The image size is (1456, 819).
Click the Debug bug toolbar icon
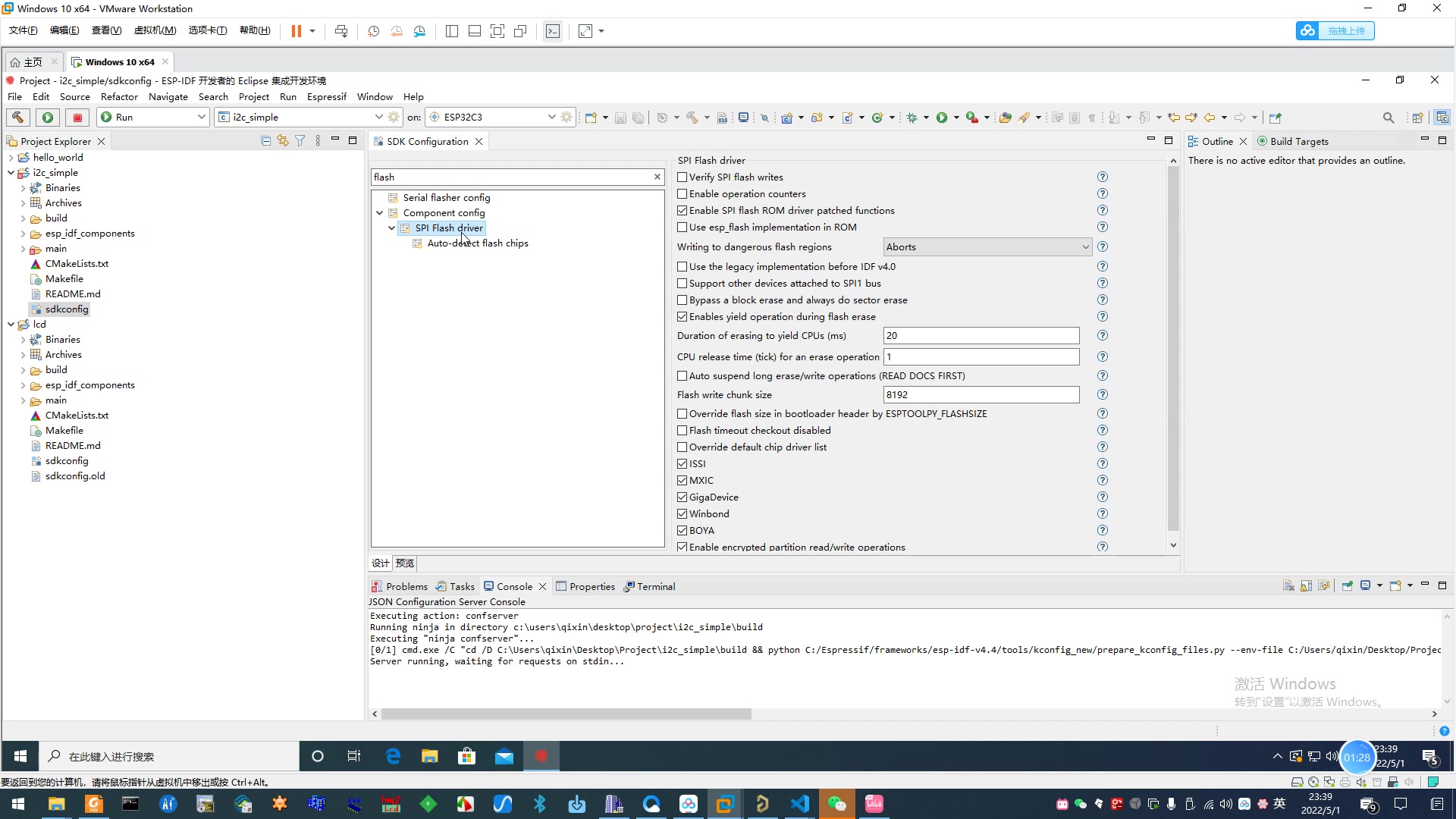912,118
